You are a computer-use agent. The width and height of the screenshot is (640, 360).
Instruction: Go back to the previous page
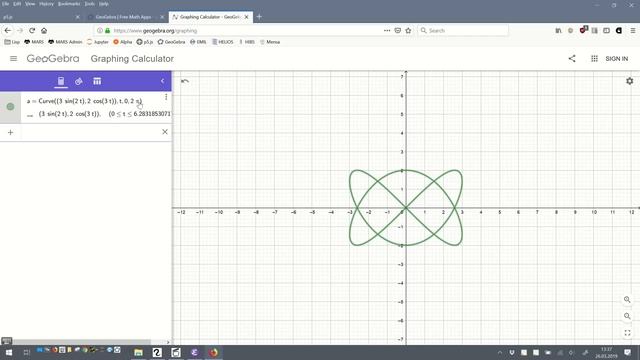pyautogui.click(x=8, y=31)
